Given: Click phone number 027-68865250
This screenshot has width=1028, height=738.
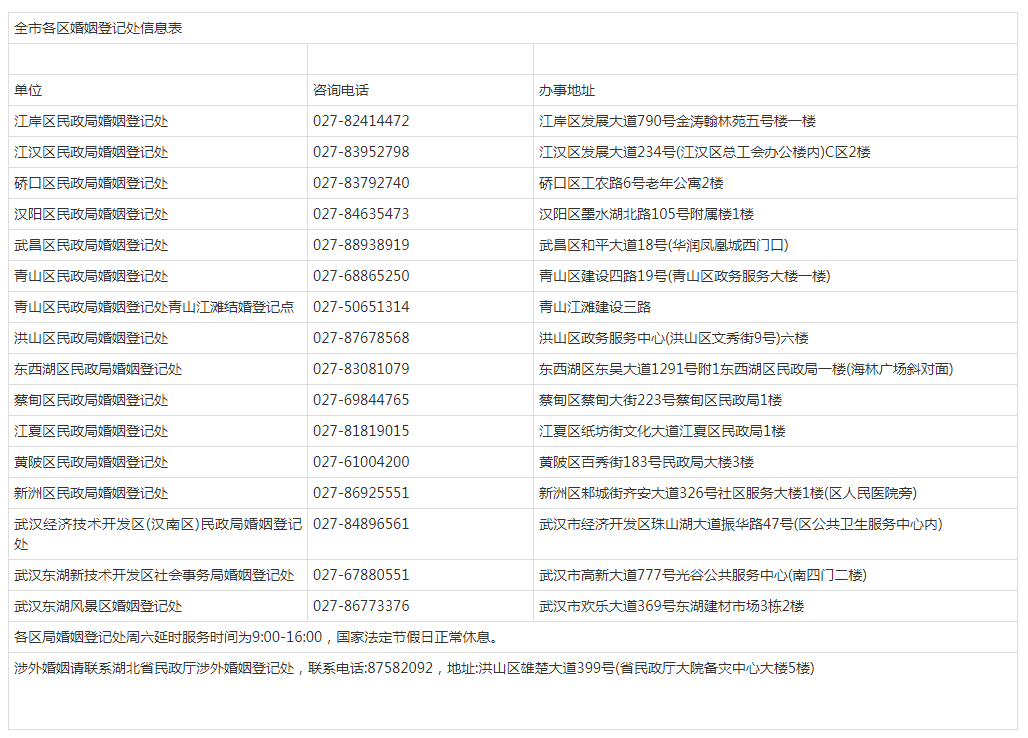Looking at the screenshot, I should coord(361,276).
